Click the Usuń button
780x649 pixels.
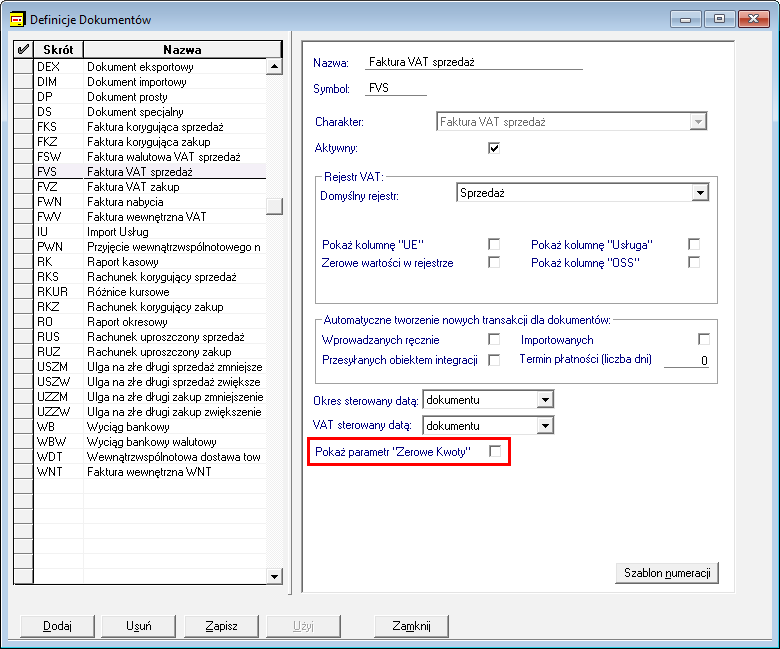click(138, 626)
